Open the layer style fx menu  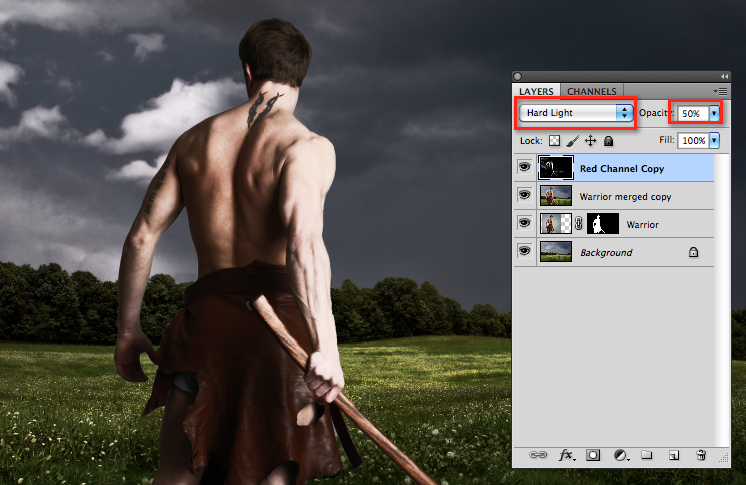click(x=566, y=455)
